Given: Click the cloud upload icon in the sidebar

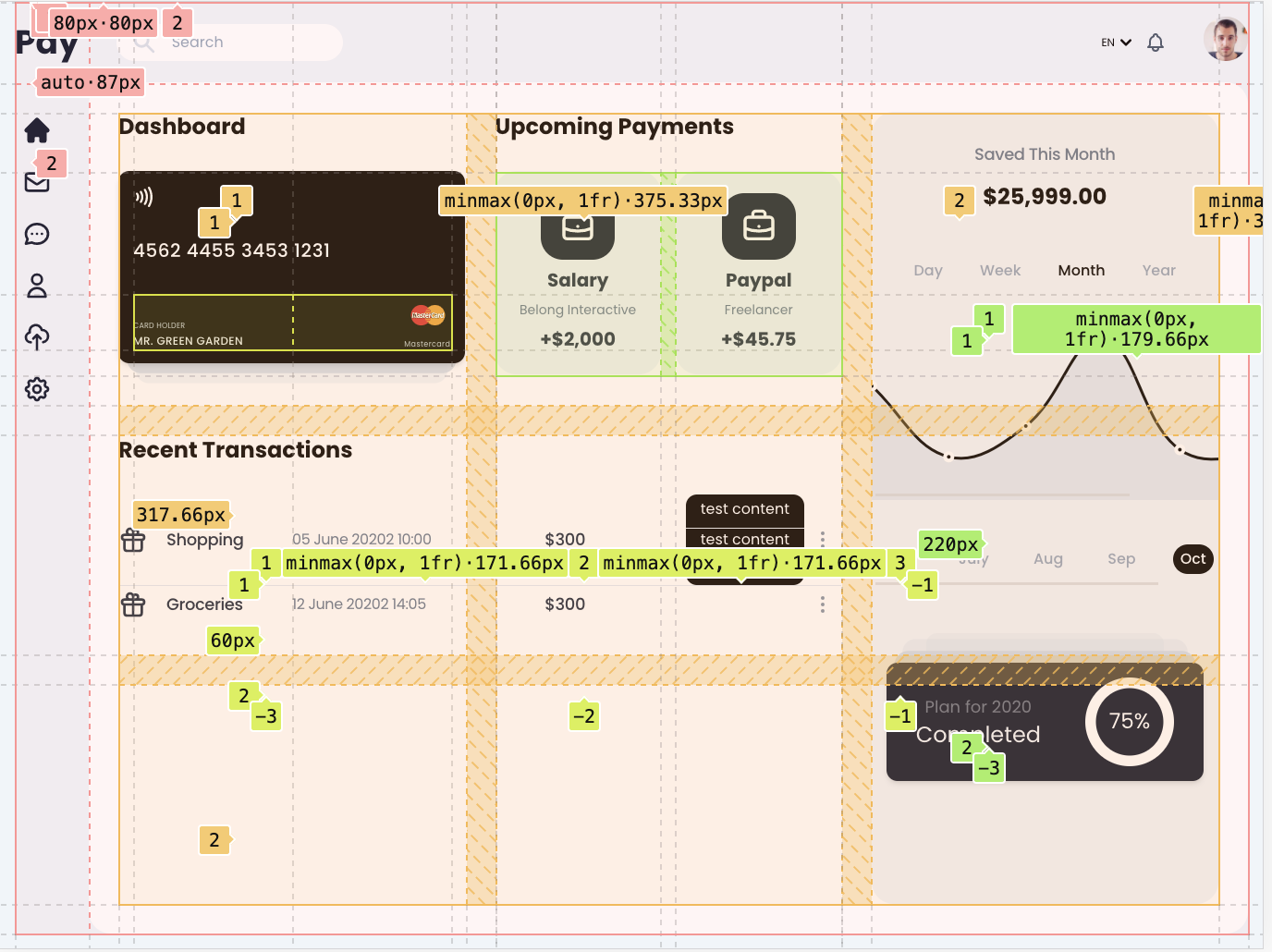Looking at the screenshot, I should pos(37,337).
